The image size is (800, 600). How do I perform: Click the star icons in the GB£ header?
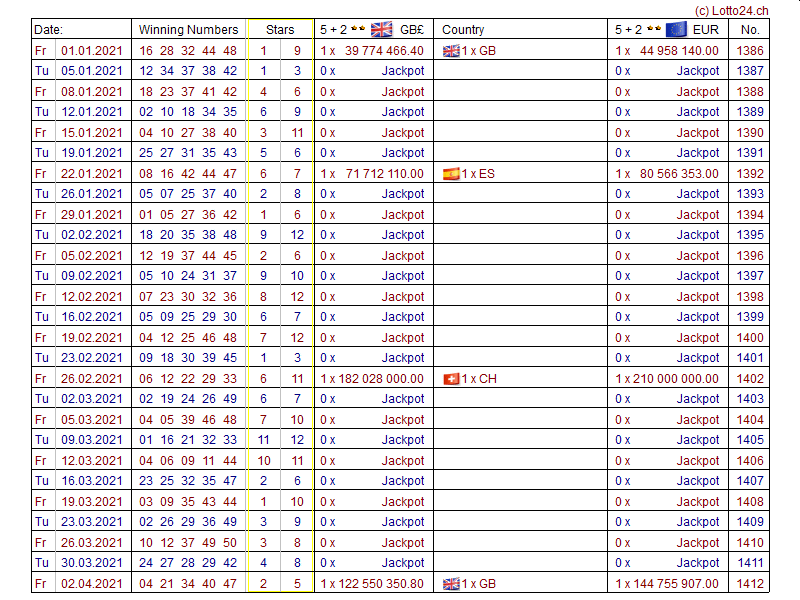point(358,29)
